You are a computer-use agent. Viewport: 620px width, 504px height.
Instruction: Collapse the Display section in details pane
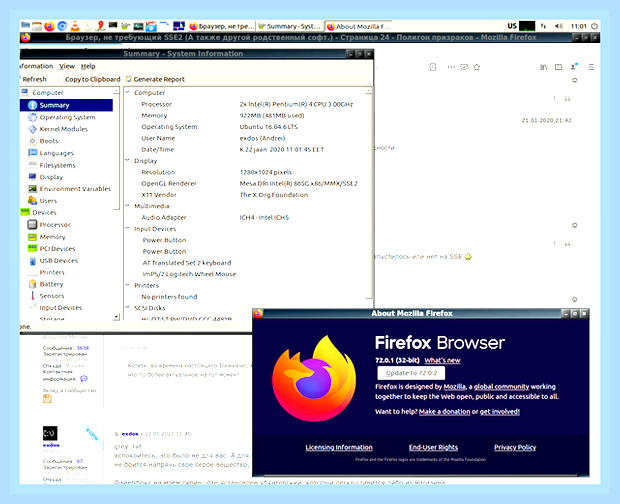[128, 161]
